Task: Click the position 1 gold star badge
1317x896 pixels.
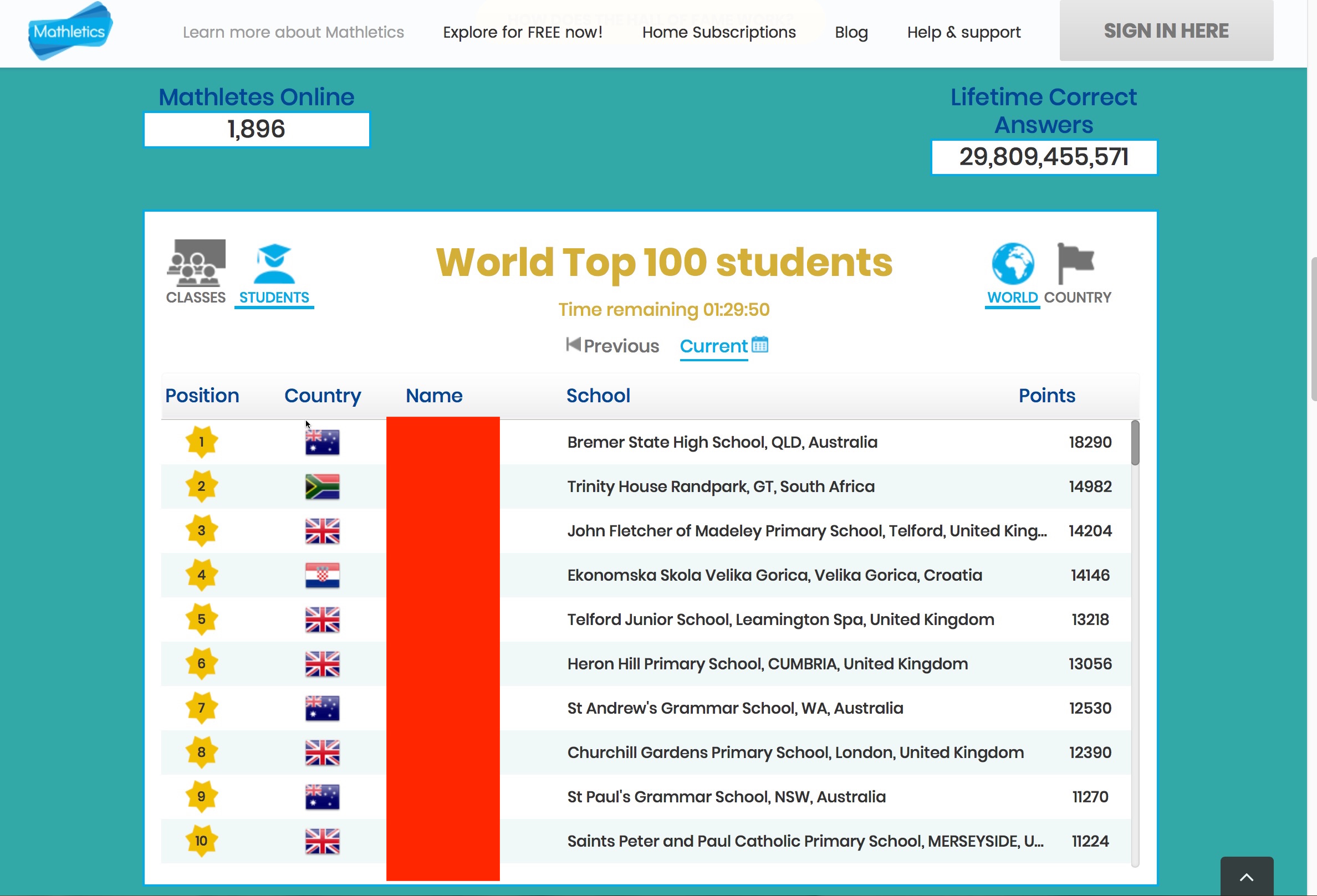Action: click(x=201, y=442)
